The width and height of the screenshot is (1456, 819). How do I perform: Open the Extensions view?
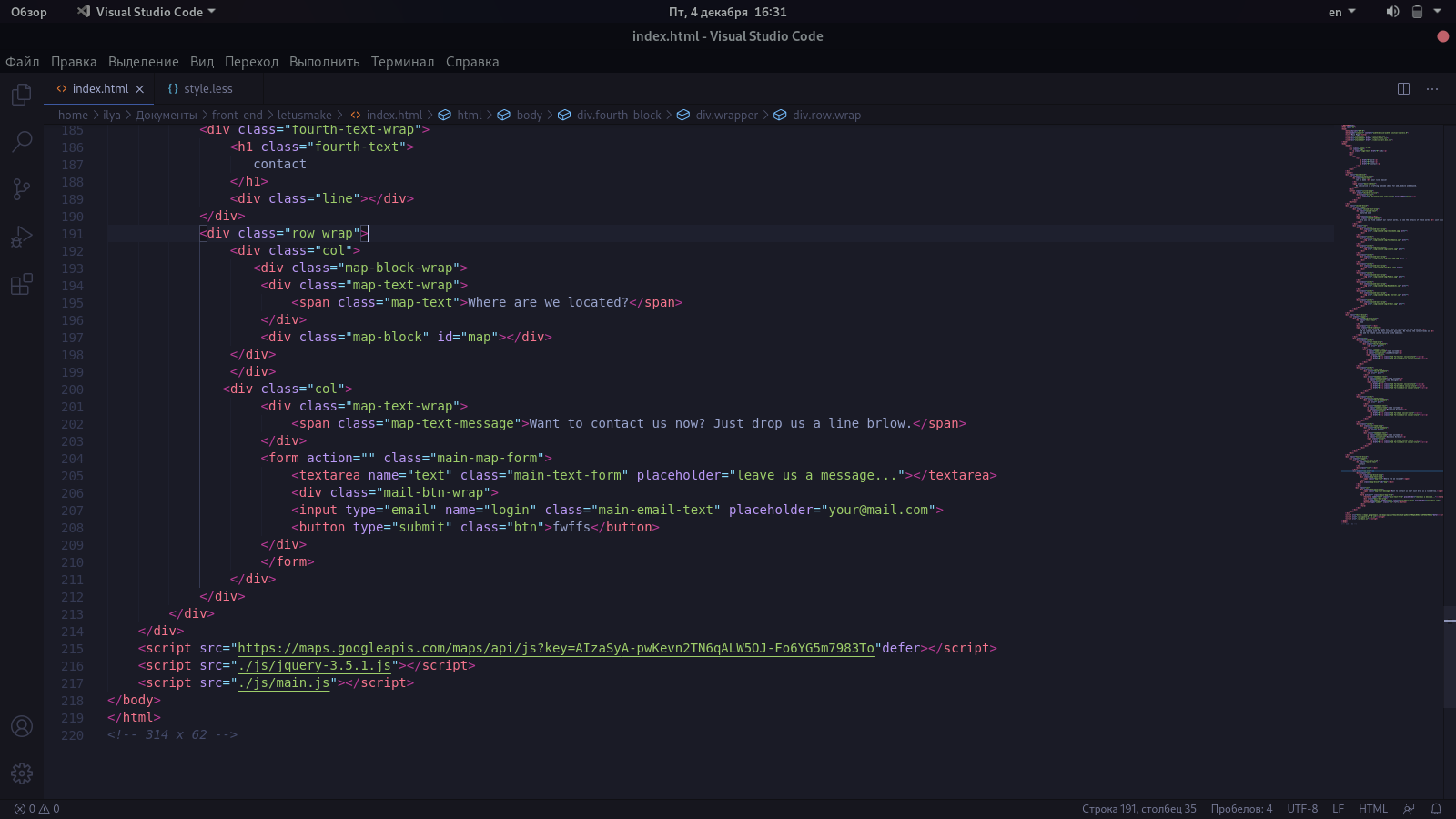pyautogui.click(x=22, y=284)
